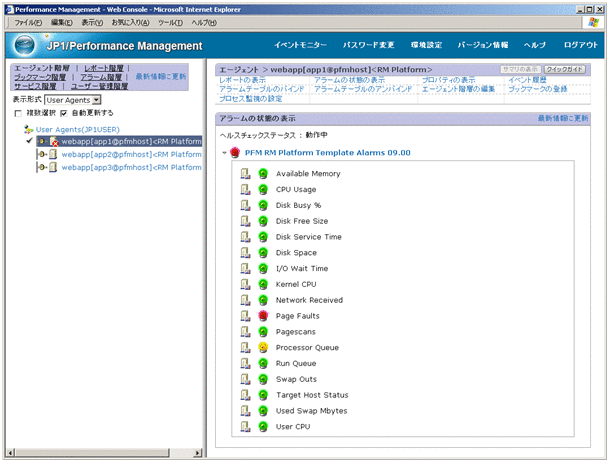
Task: Open the イベントモニター header link
Action: pos(301,46)
